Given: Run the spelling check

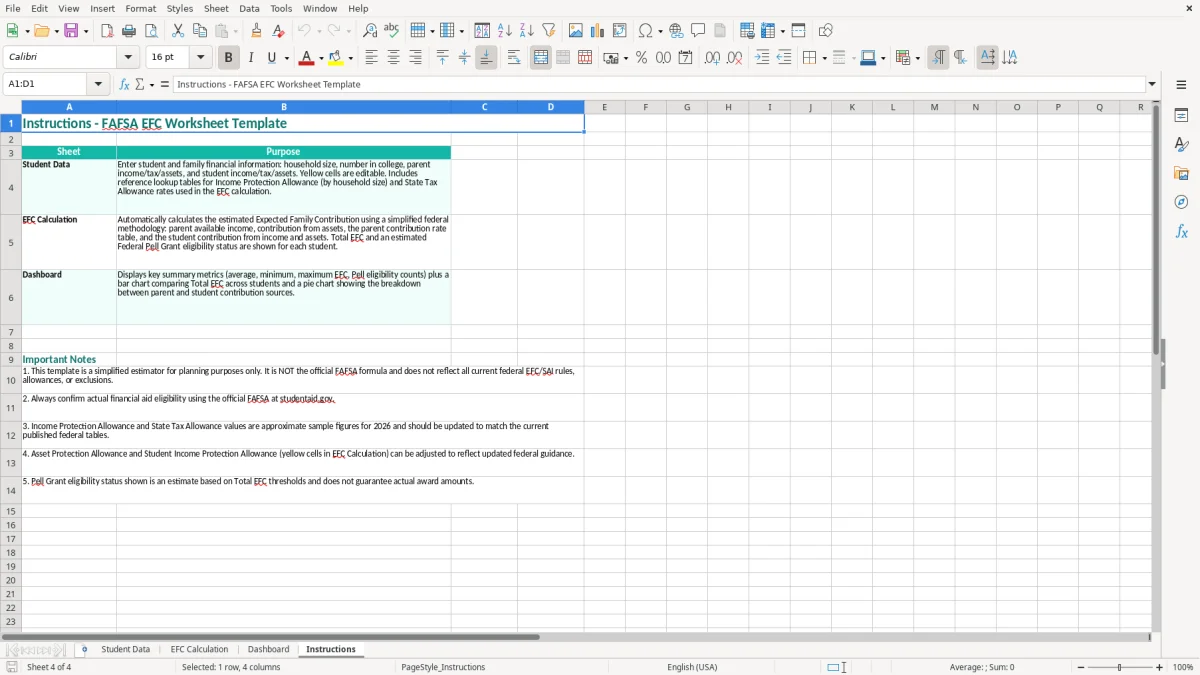Looking at the screenshot, I should pyautogui.click(x=392, y=31).
